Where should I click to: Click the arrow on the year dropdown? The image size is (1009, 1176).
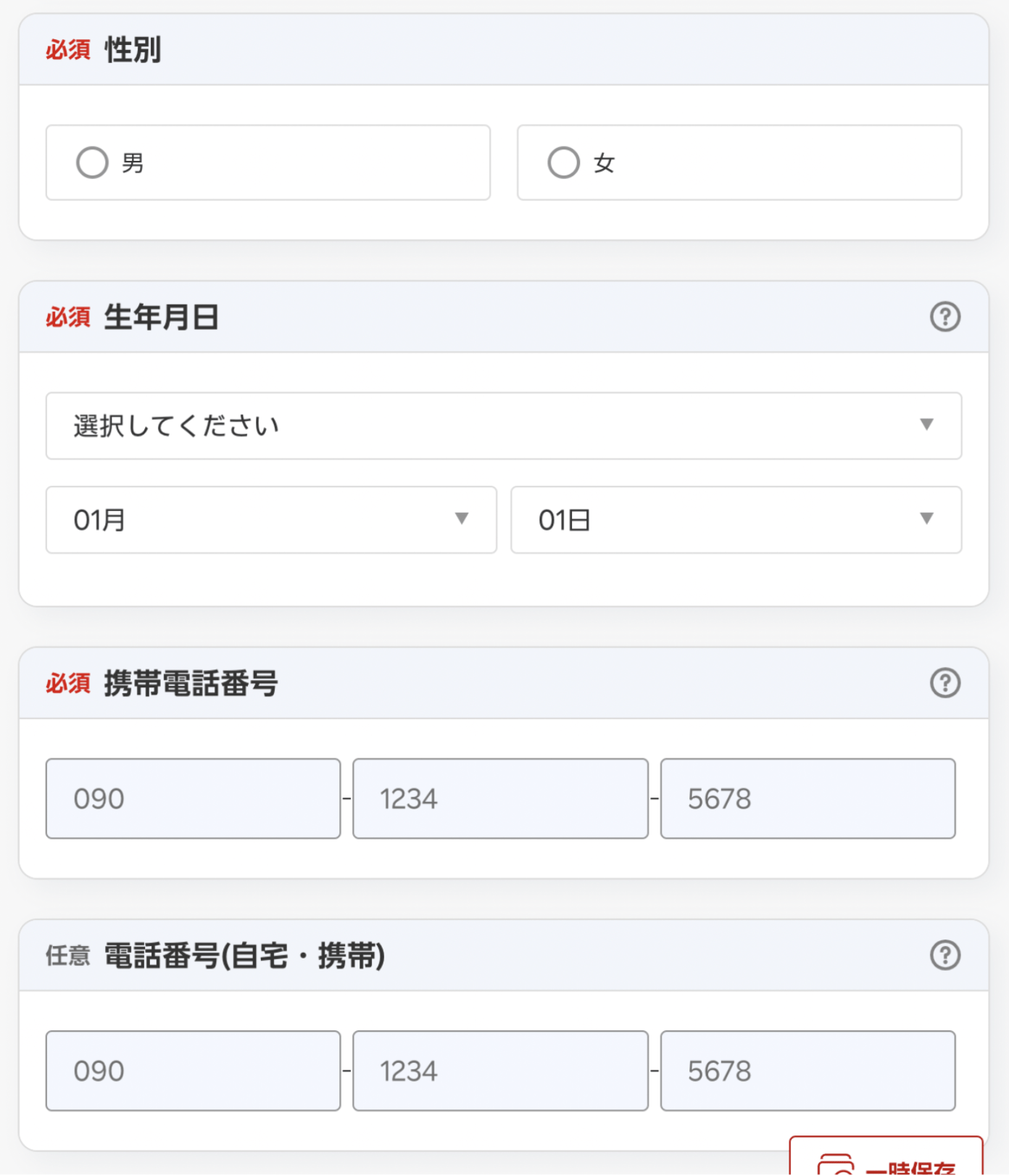(x=926, y=424)
